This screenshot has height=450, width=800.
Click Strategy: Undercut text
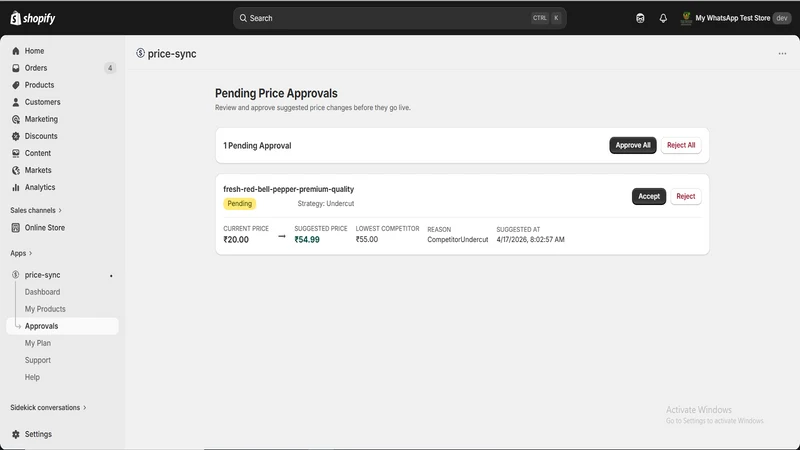pyautogui.click(x=326, y=204)
